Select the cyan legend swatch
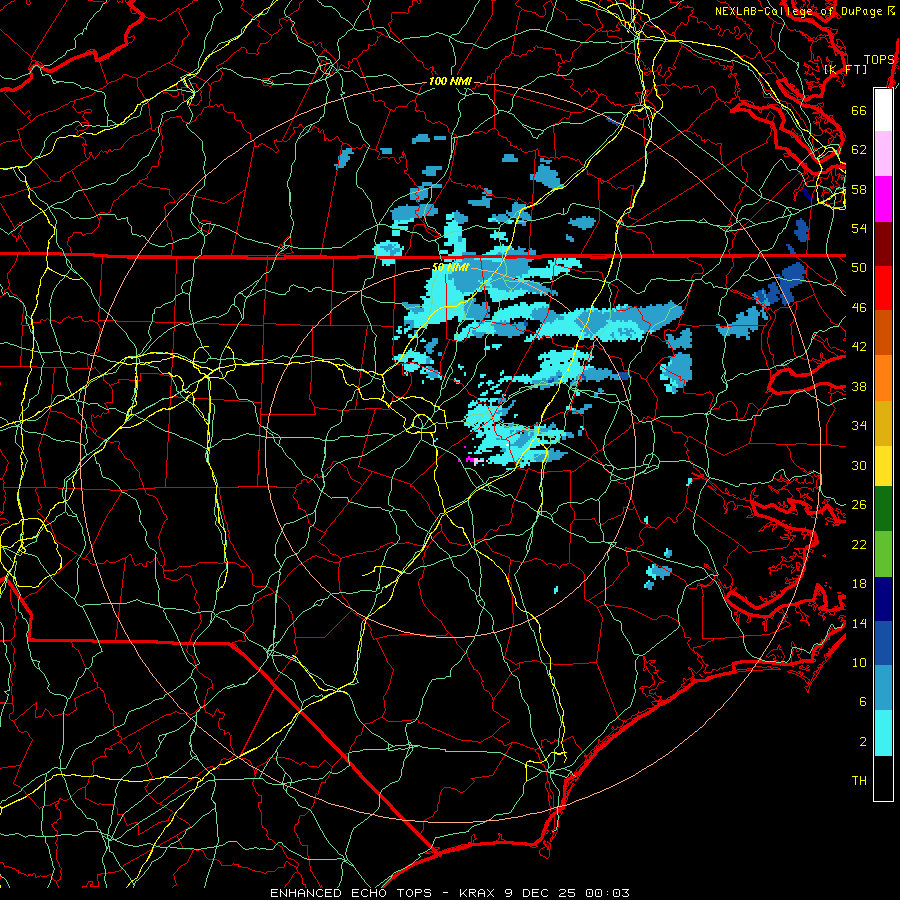 pos(883,733)
